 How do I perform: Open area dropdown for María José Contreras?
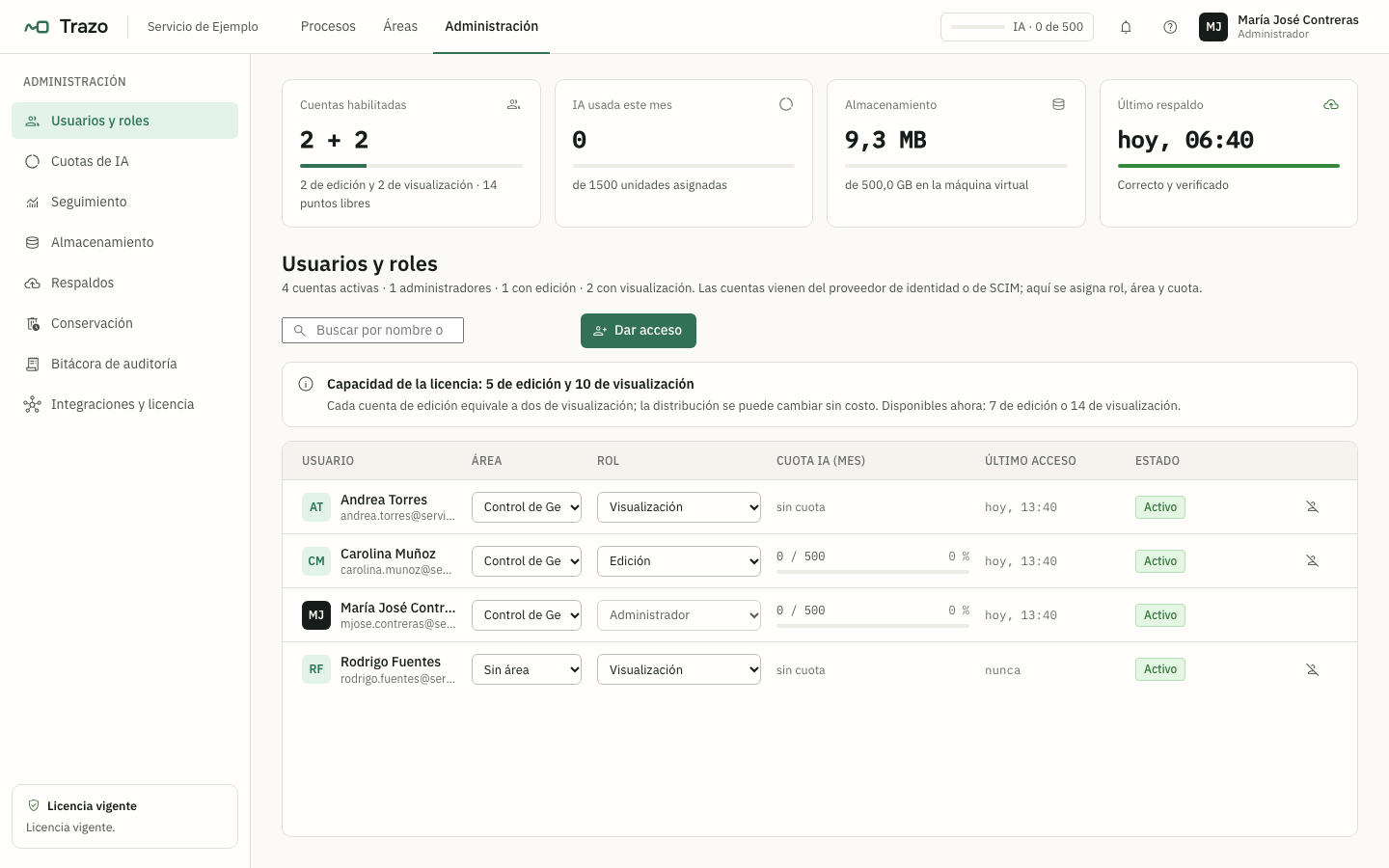(527, 615)
